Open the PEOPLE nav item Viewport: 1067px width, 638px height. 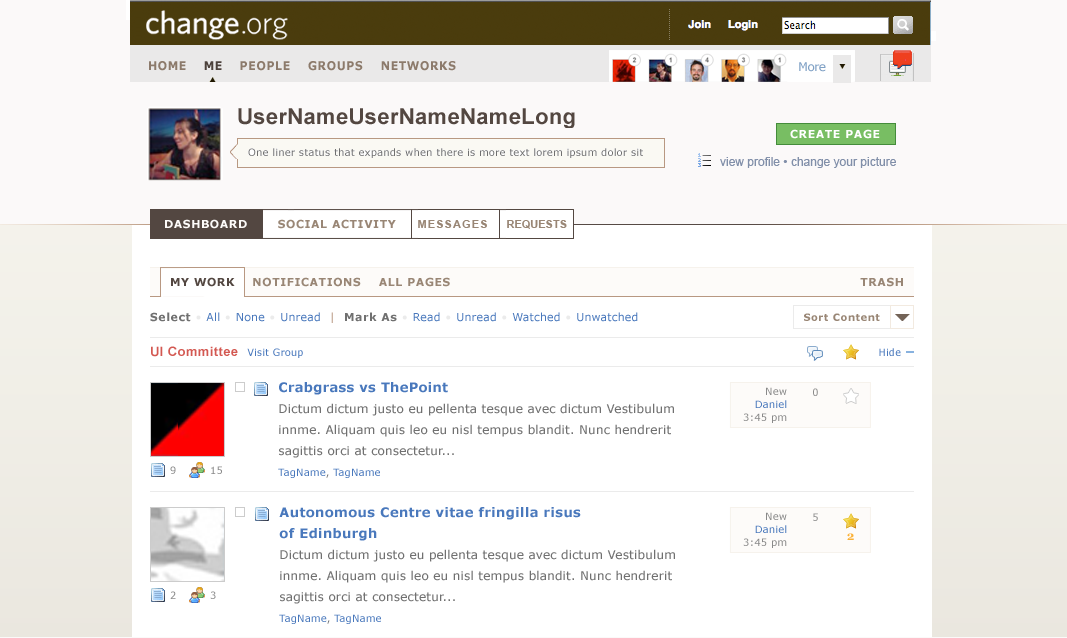point(265,66)
